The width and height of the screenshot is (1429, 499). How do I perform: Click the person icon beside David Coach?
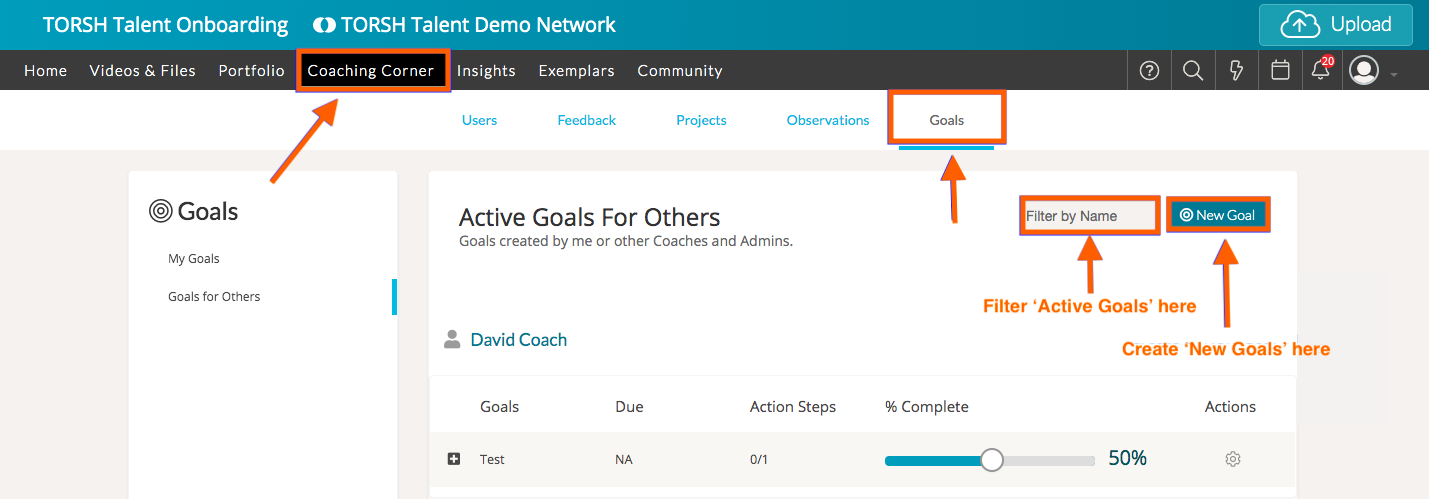(452, 340)
